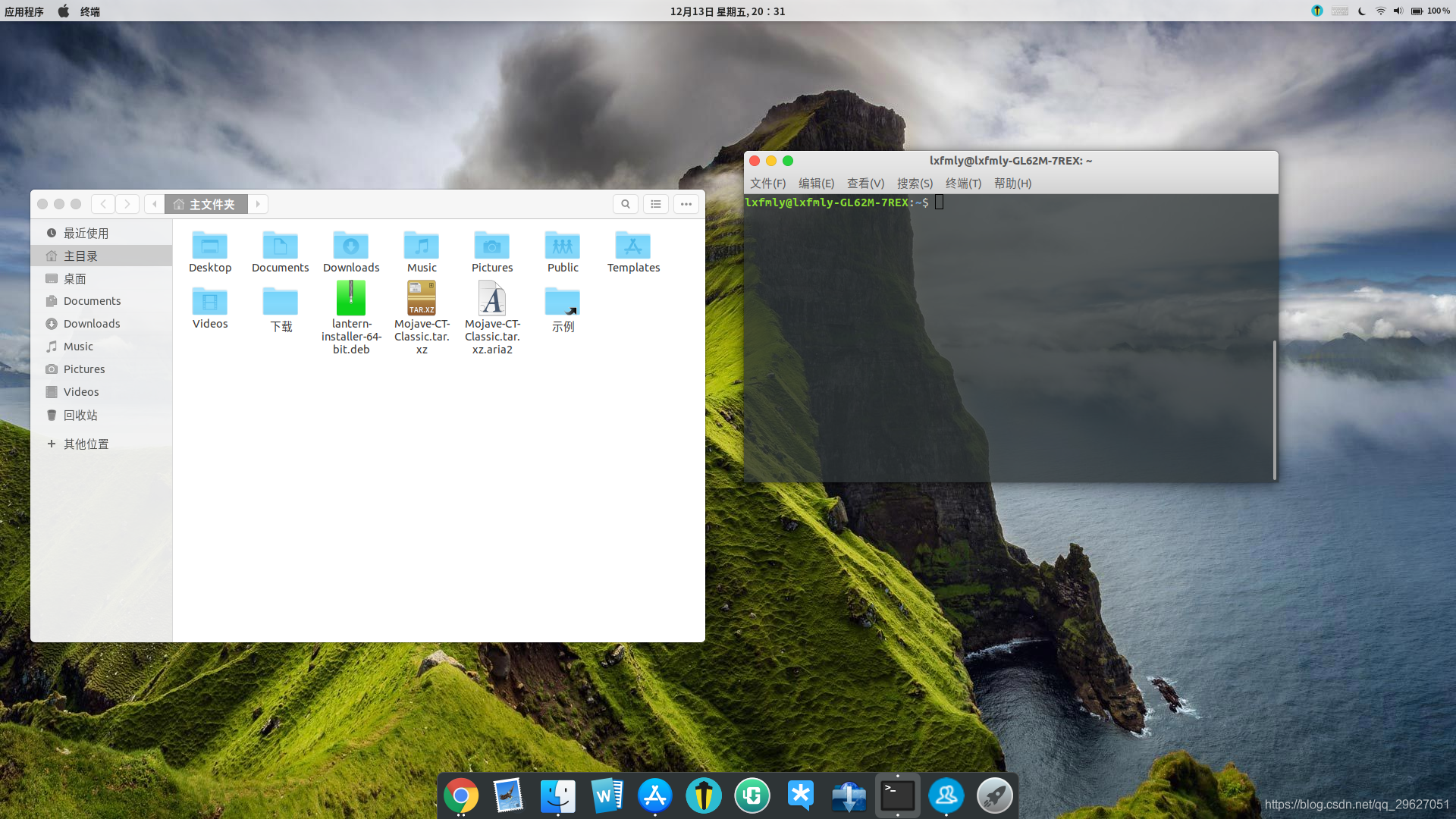
Task: Open terminal 帮助(H) menu
Action: click(x=1012, y=184)
